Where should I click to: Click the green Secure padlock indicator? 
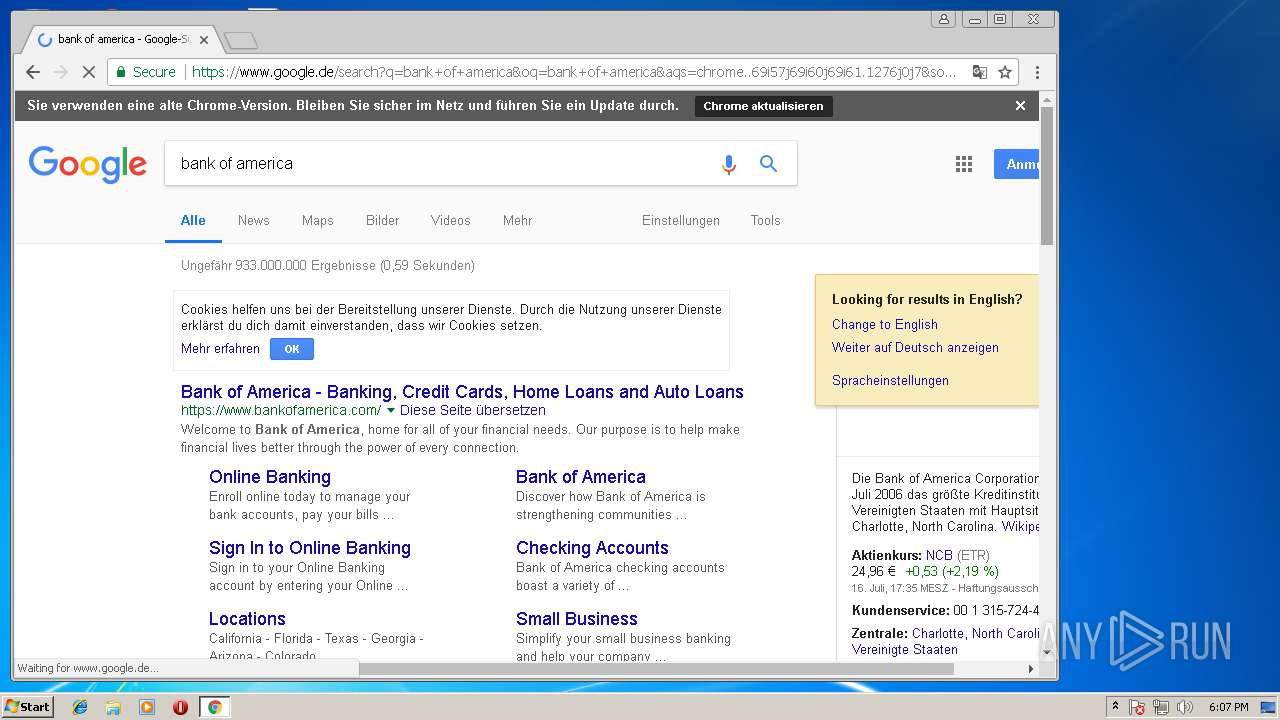146,72
